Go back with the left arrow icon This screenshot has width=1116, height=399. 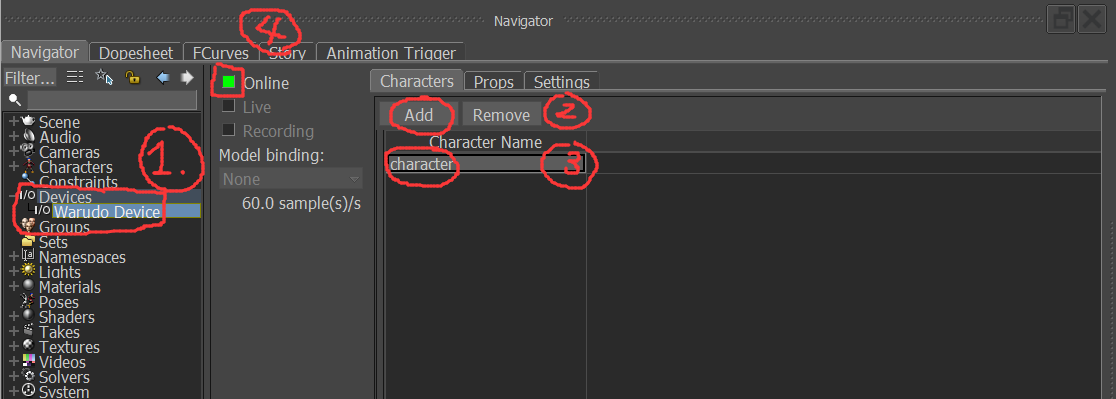point(162,77)
